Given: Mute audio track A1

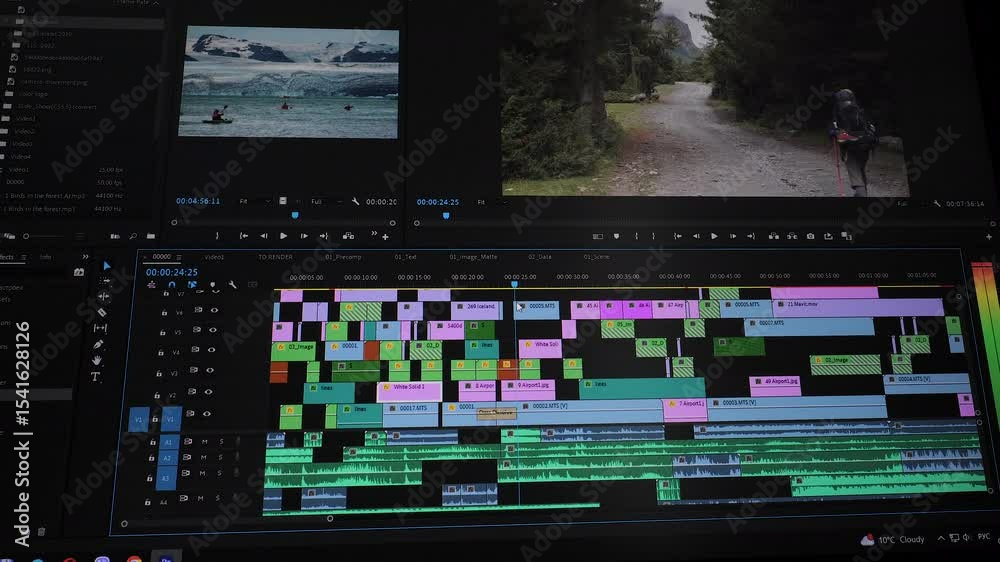Looking at the screenshot, I should (205, 441).
